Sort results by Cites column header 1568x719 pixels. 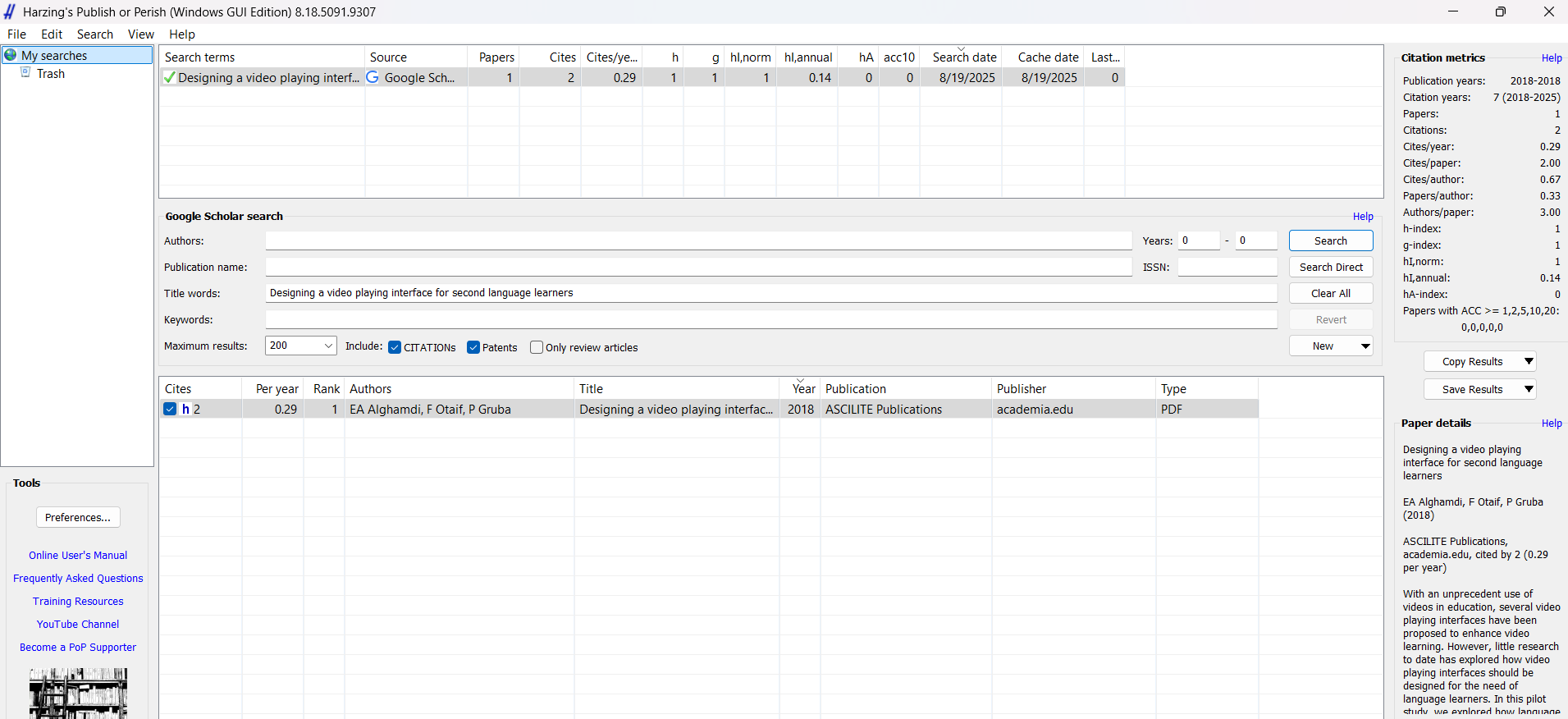(x=200, y=389)
